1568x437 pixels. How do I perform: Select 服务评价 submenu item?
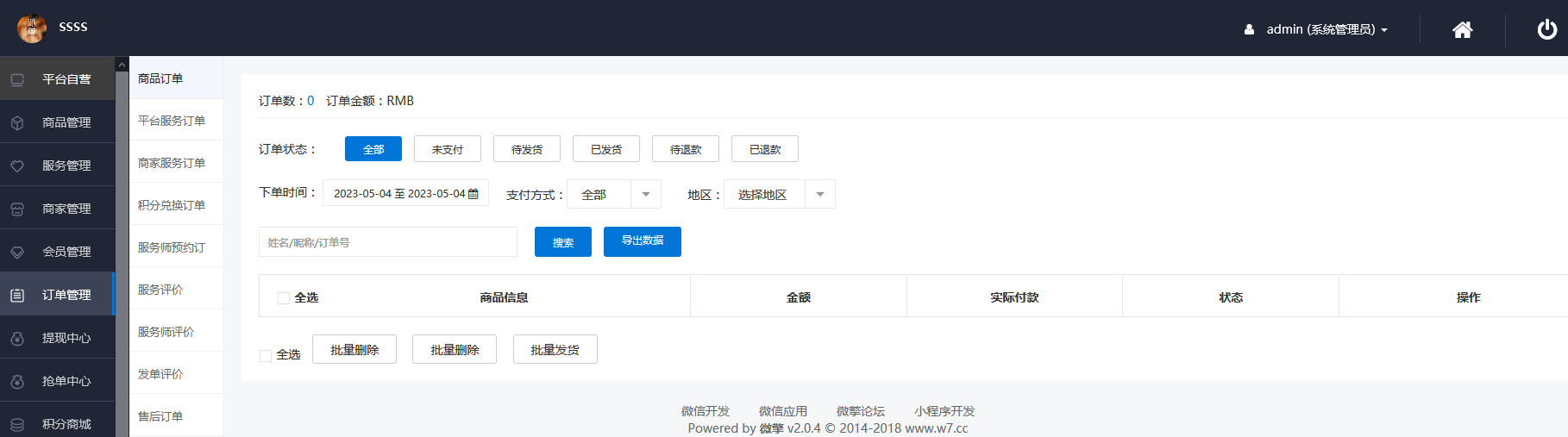click(177, 289)
